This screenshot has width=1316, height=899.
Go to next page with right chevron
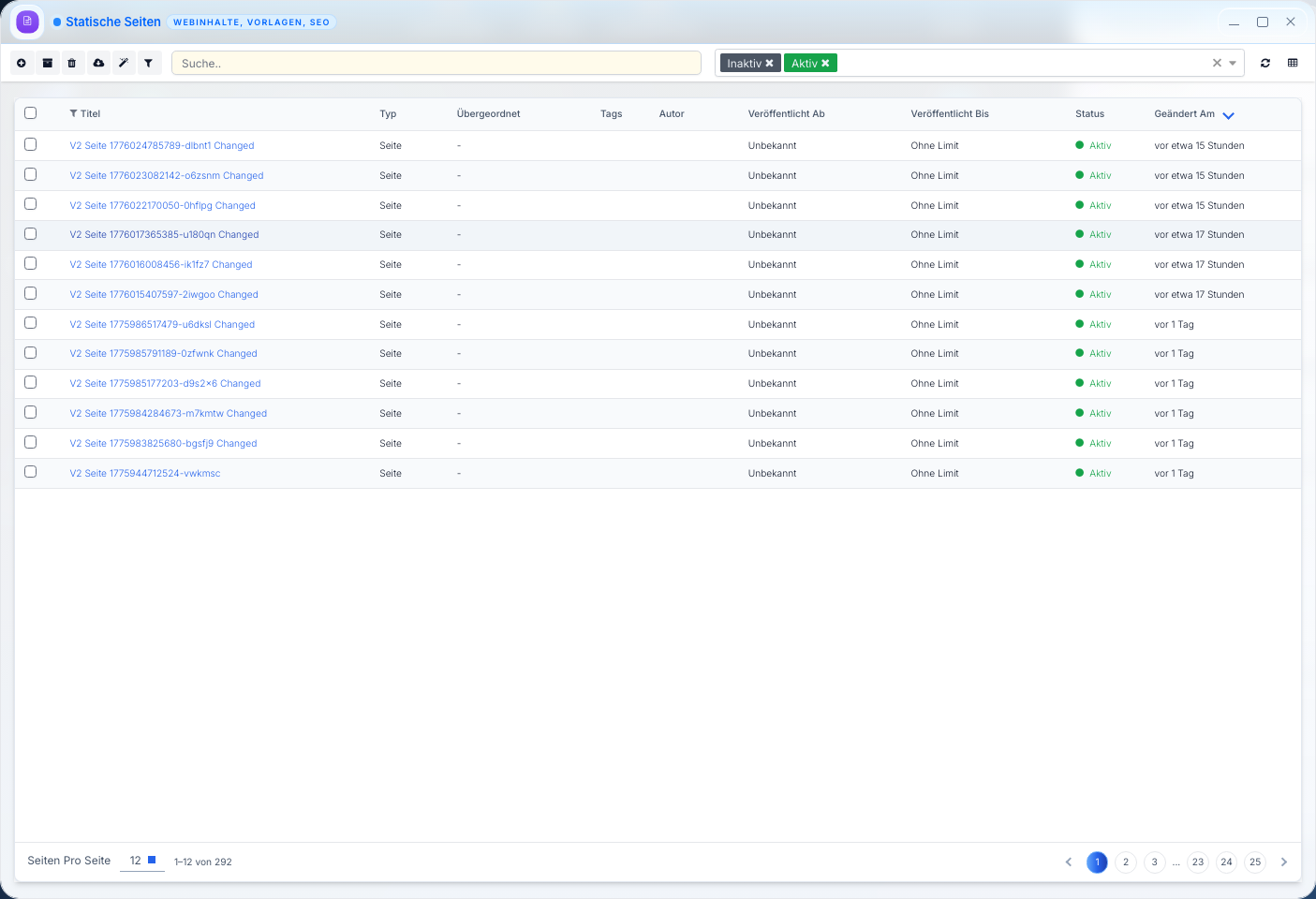coord(1284,862)
